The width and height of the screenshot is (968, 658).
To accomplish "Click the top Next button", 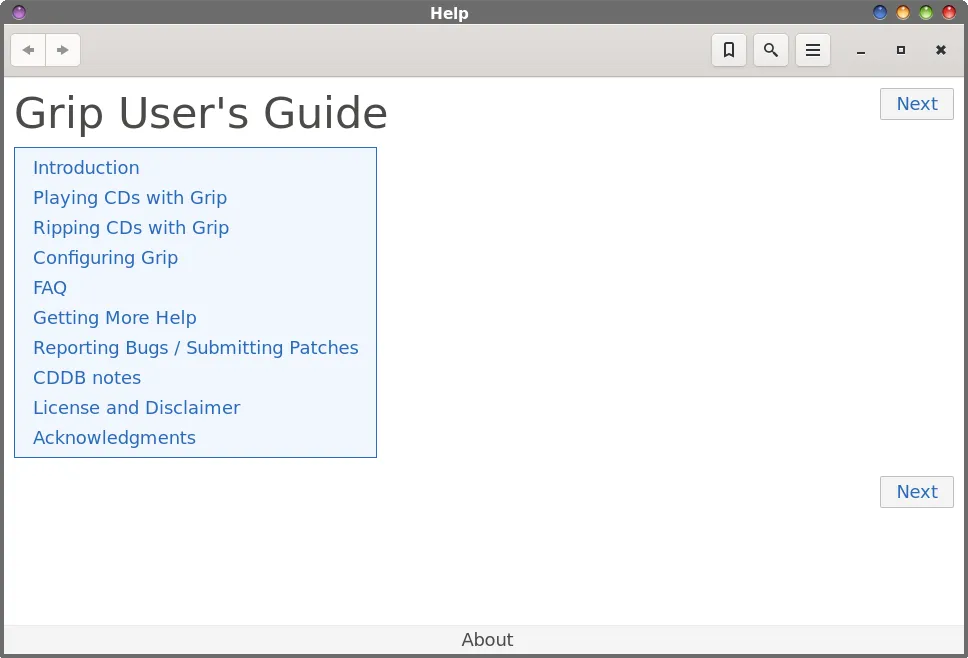I will [x=917, y=104].
